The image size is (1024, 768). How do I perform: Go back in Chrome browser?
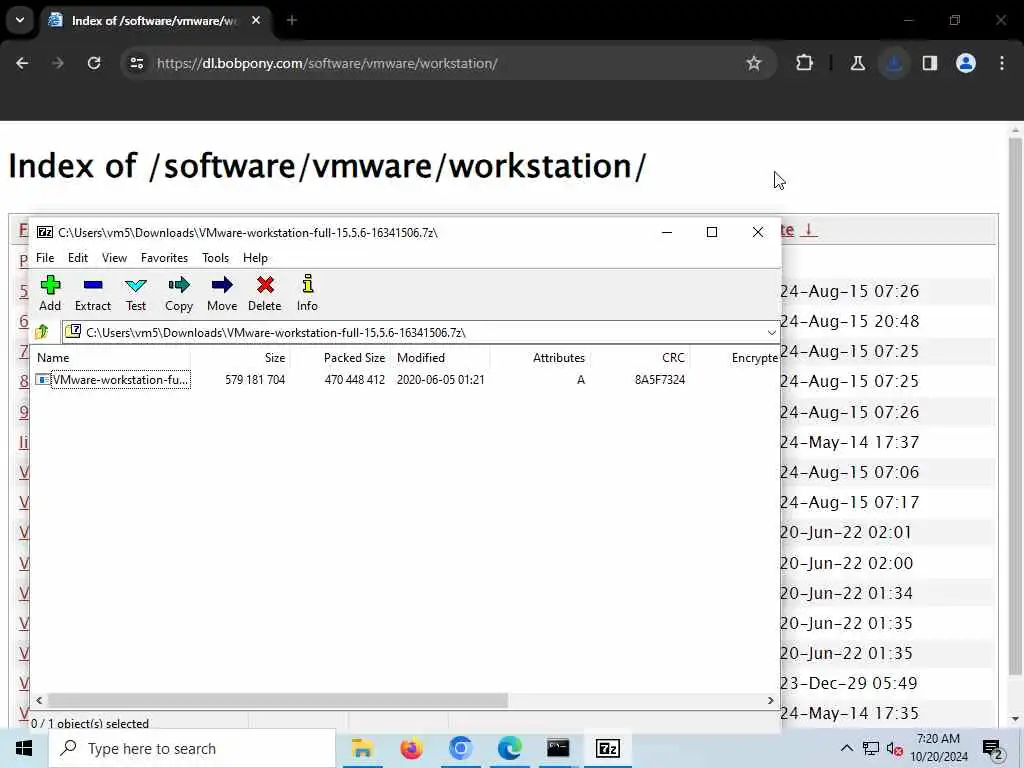[22, 63]
